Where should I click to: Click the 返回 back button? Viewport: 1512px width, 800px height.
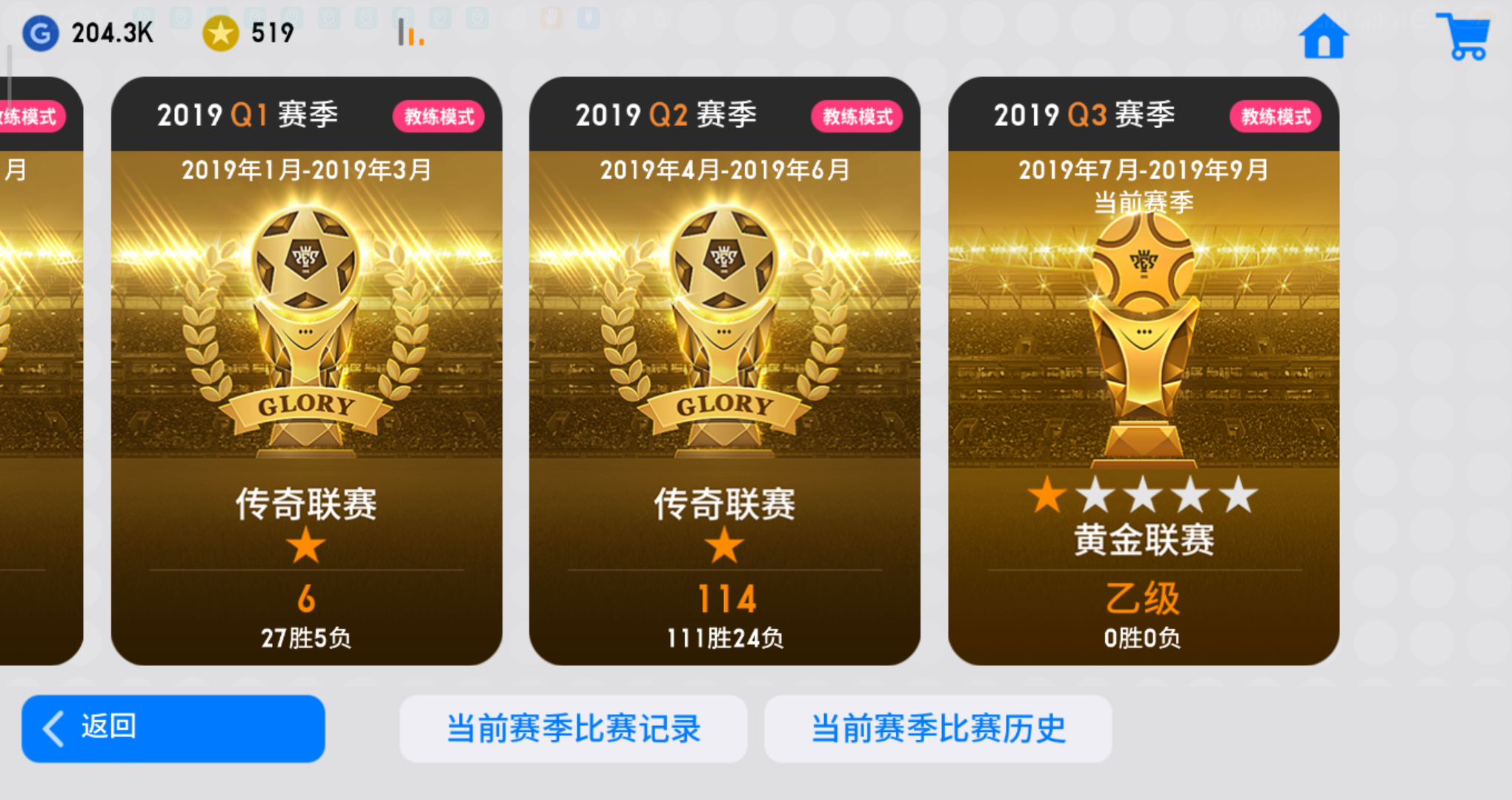point(173,728)
